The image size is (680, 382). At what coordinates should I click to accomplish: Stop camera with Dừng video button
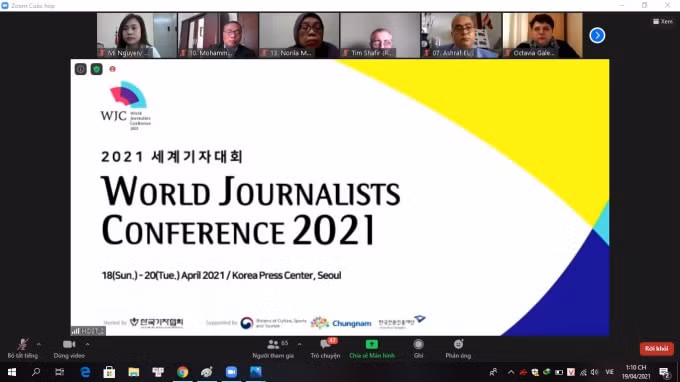coord(69,349)
